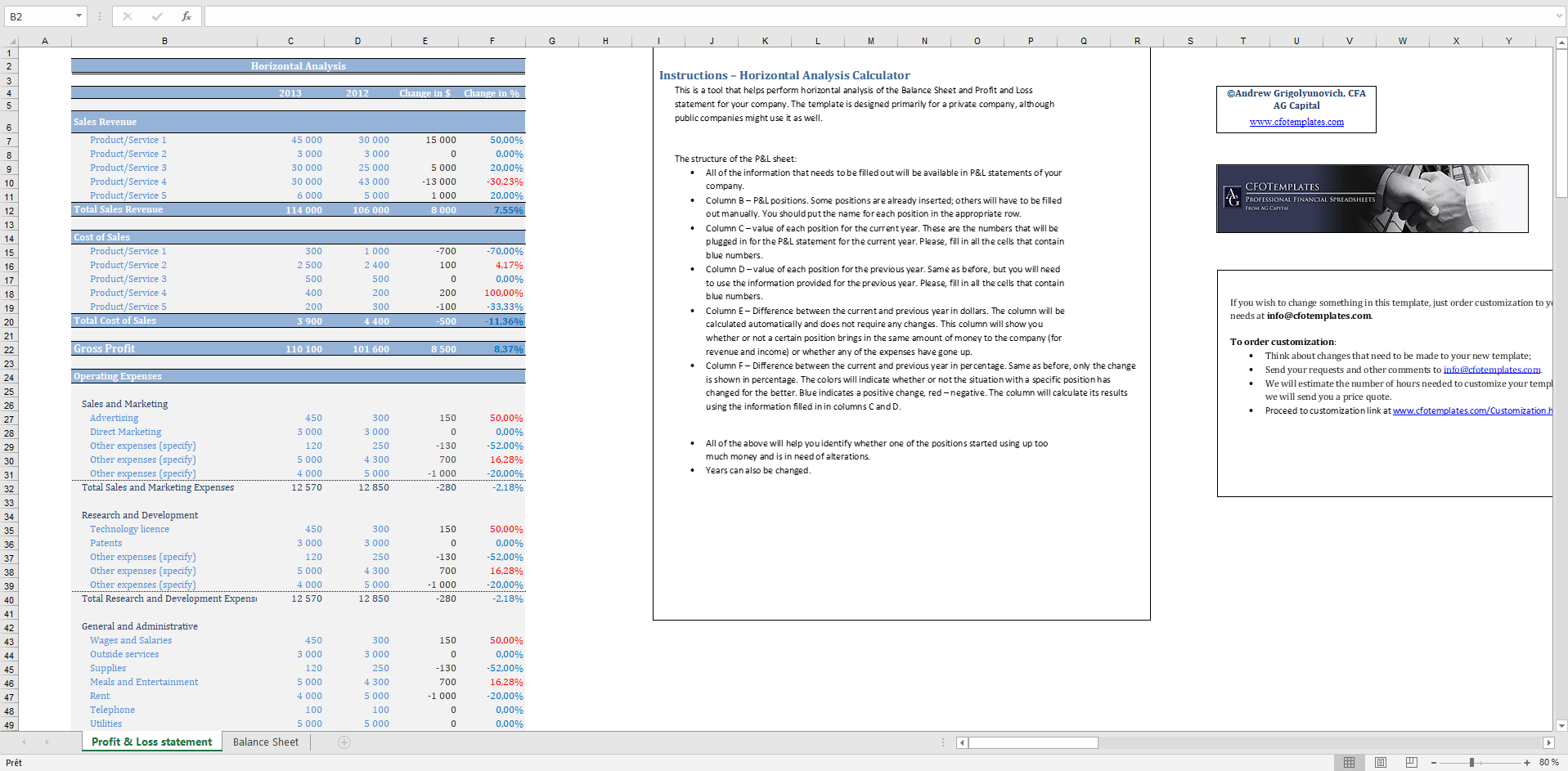Click the 8,37% gross profit change cell
The width and height of the screenshot is (1568, 771).
[x=492, y=349]
